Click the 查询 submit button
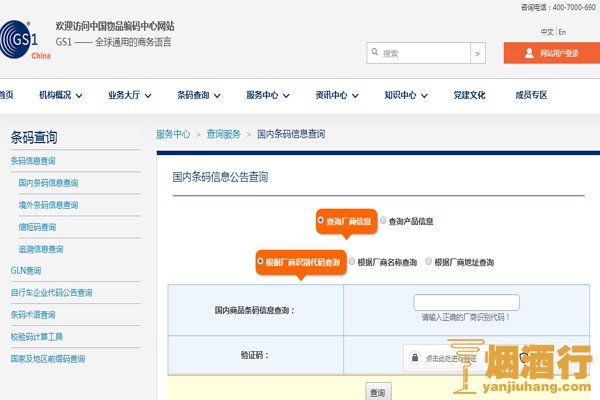The image size is (600, 400). click(377, 392)
